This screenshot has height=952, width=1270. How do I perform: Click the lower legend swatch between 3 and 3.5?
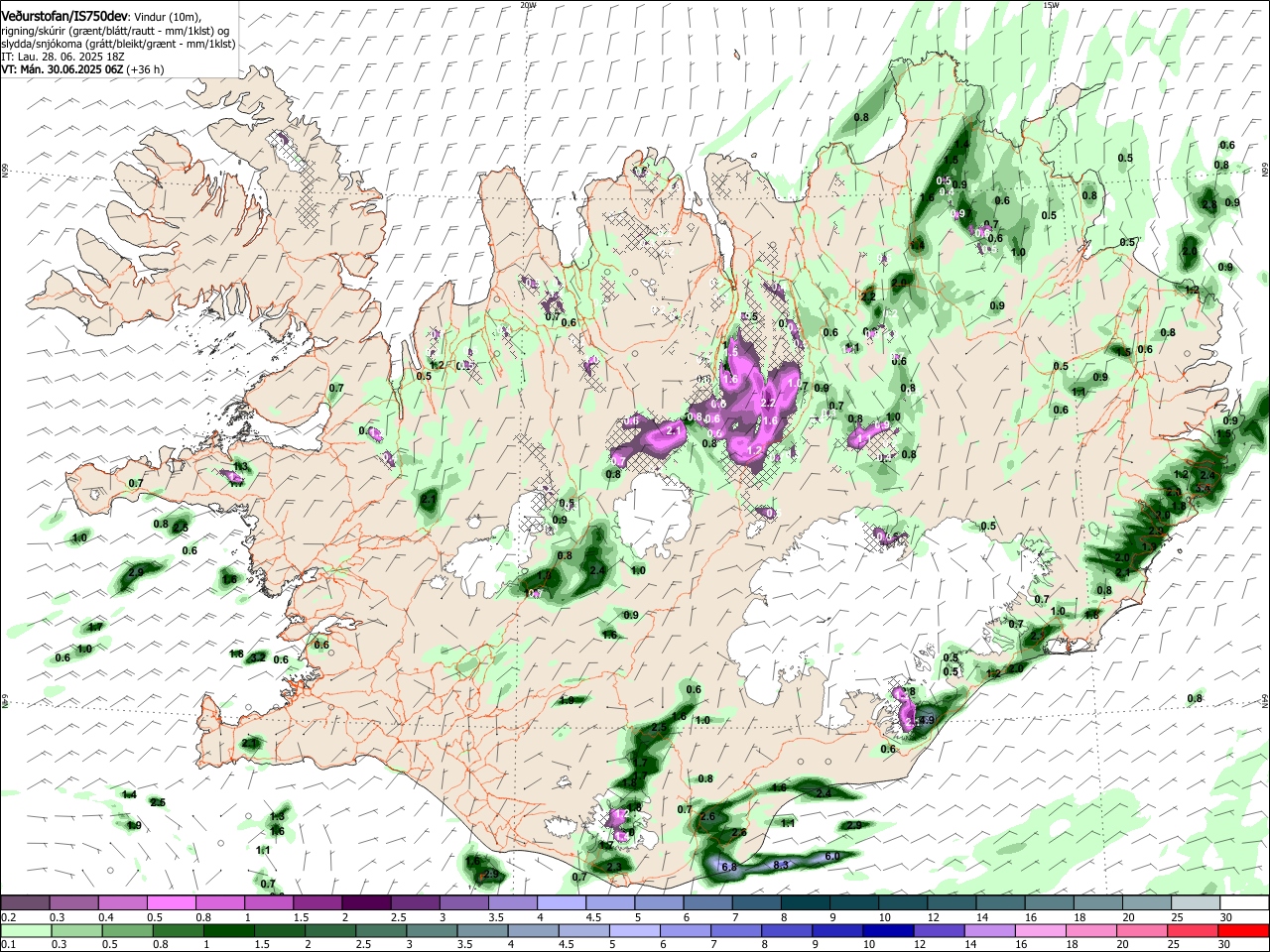[x=434, y=930]
